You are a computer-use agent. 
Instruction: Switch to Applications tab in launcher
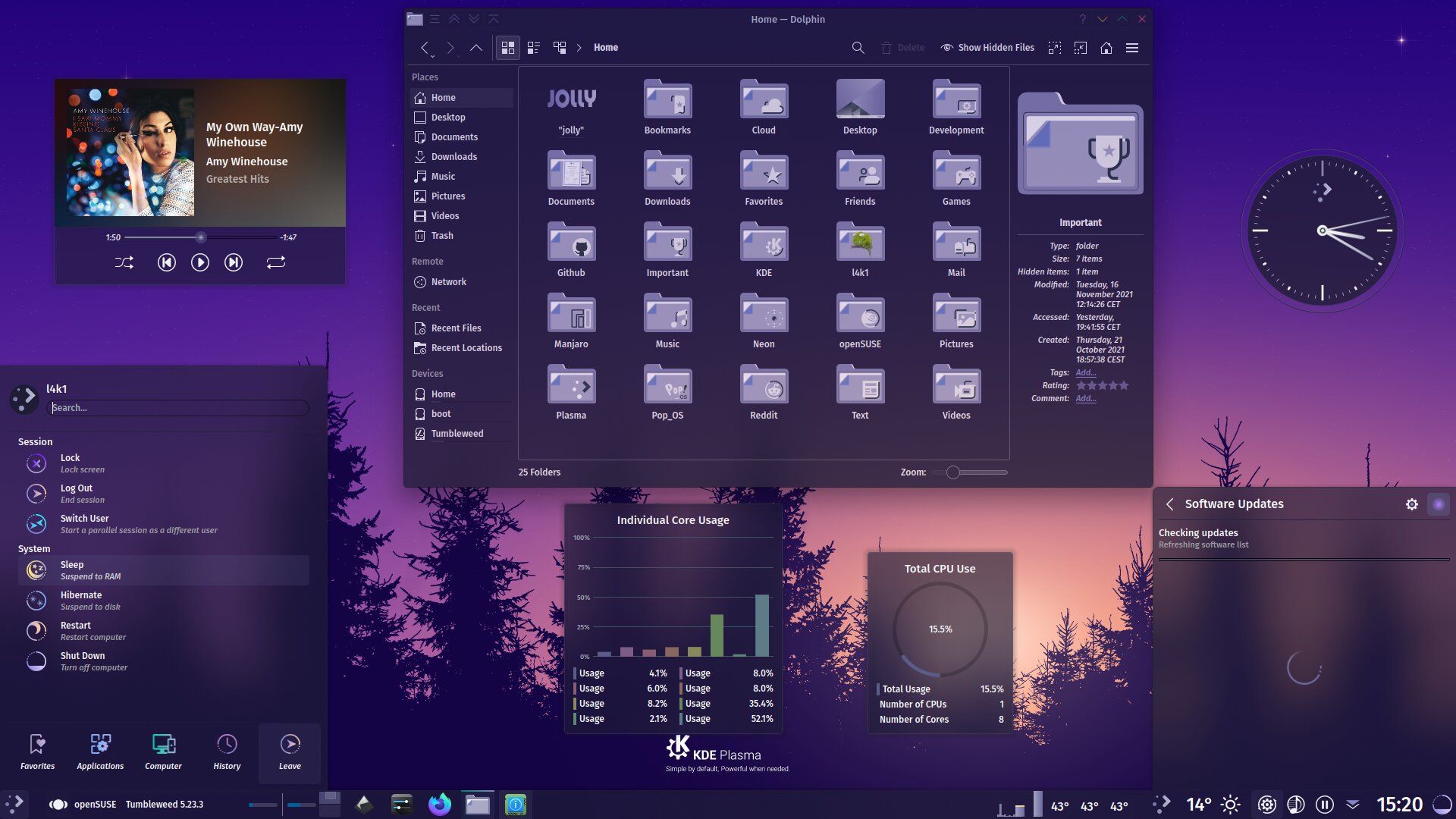[100, 753]
